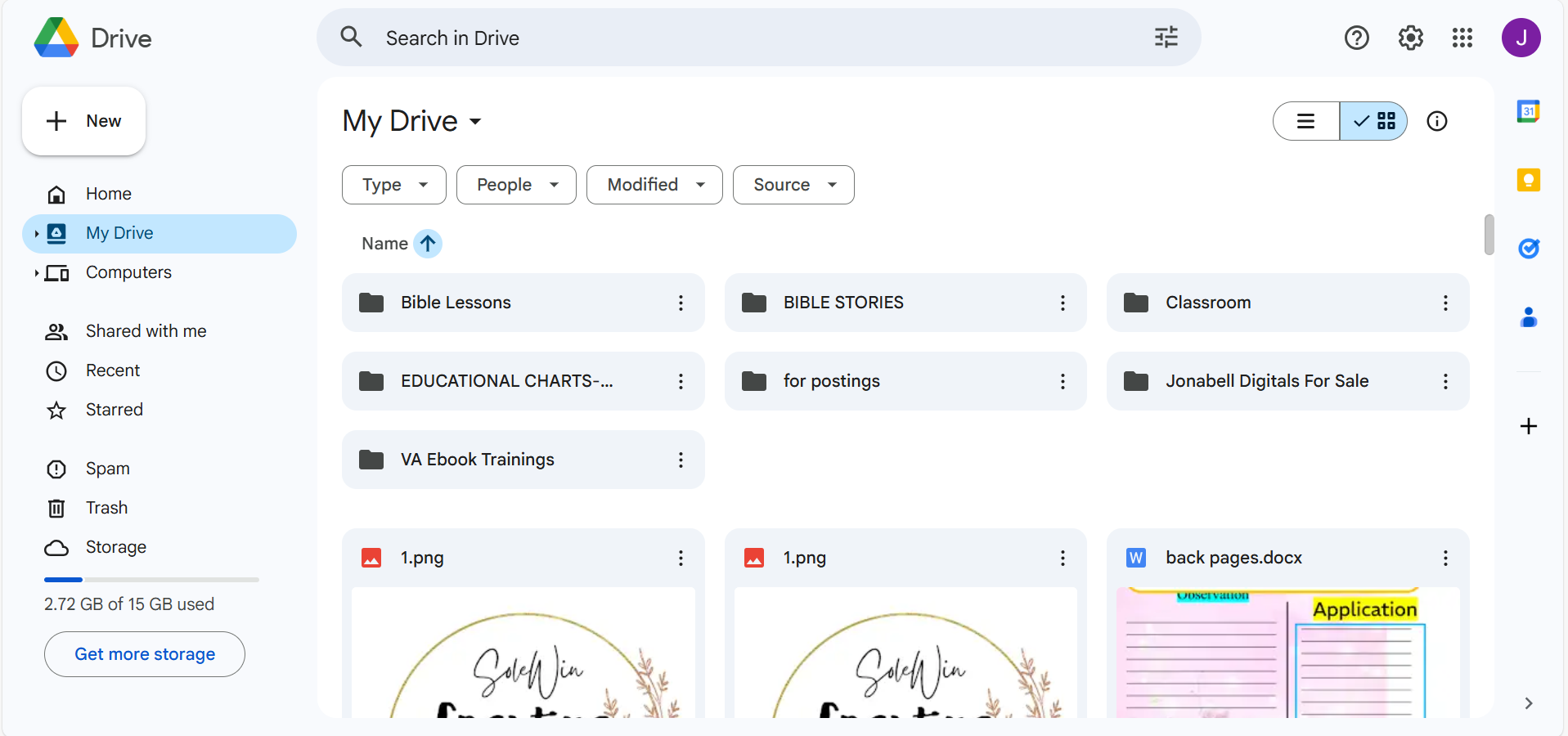
Task: Open Google Calendar in the side panel
Action: click(x=1529, y=111)
